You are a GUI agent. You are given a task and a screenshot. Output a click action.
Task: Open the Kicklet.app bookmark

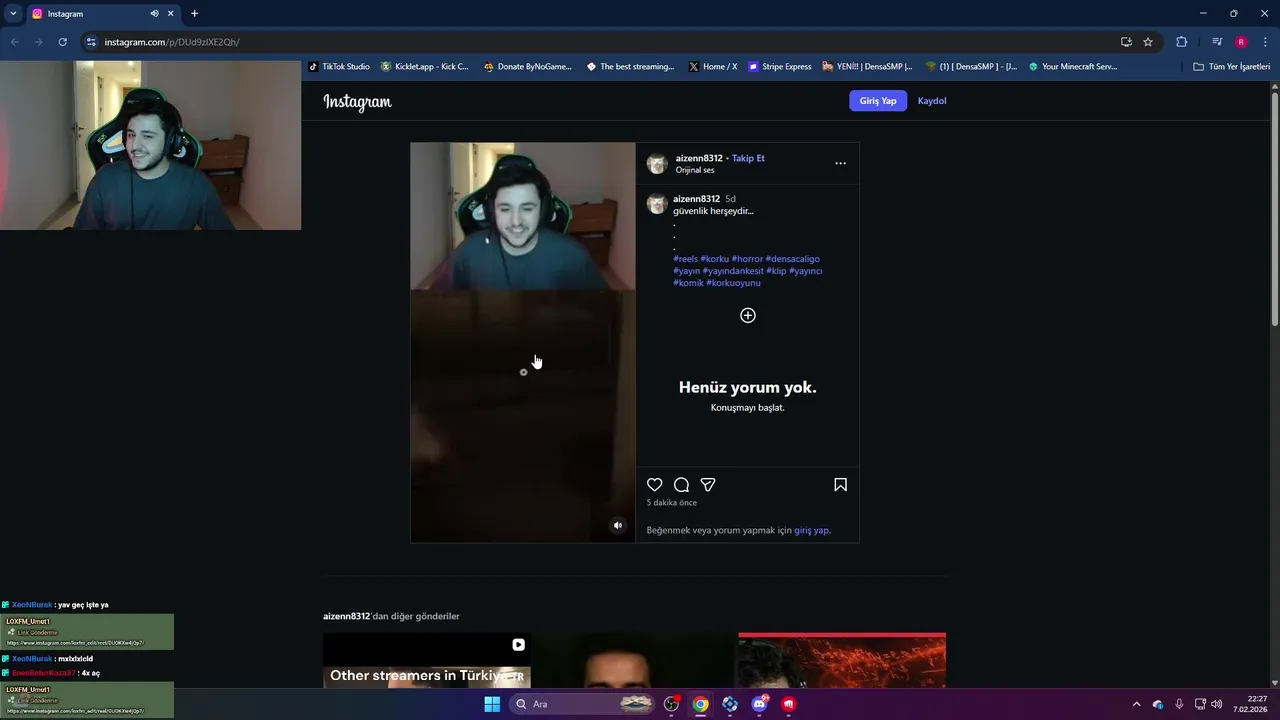pos(425,67)
